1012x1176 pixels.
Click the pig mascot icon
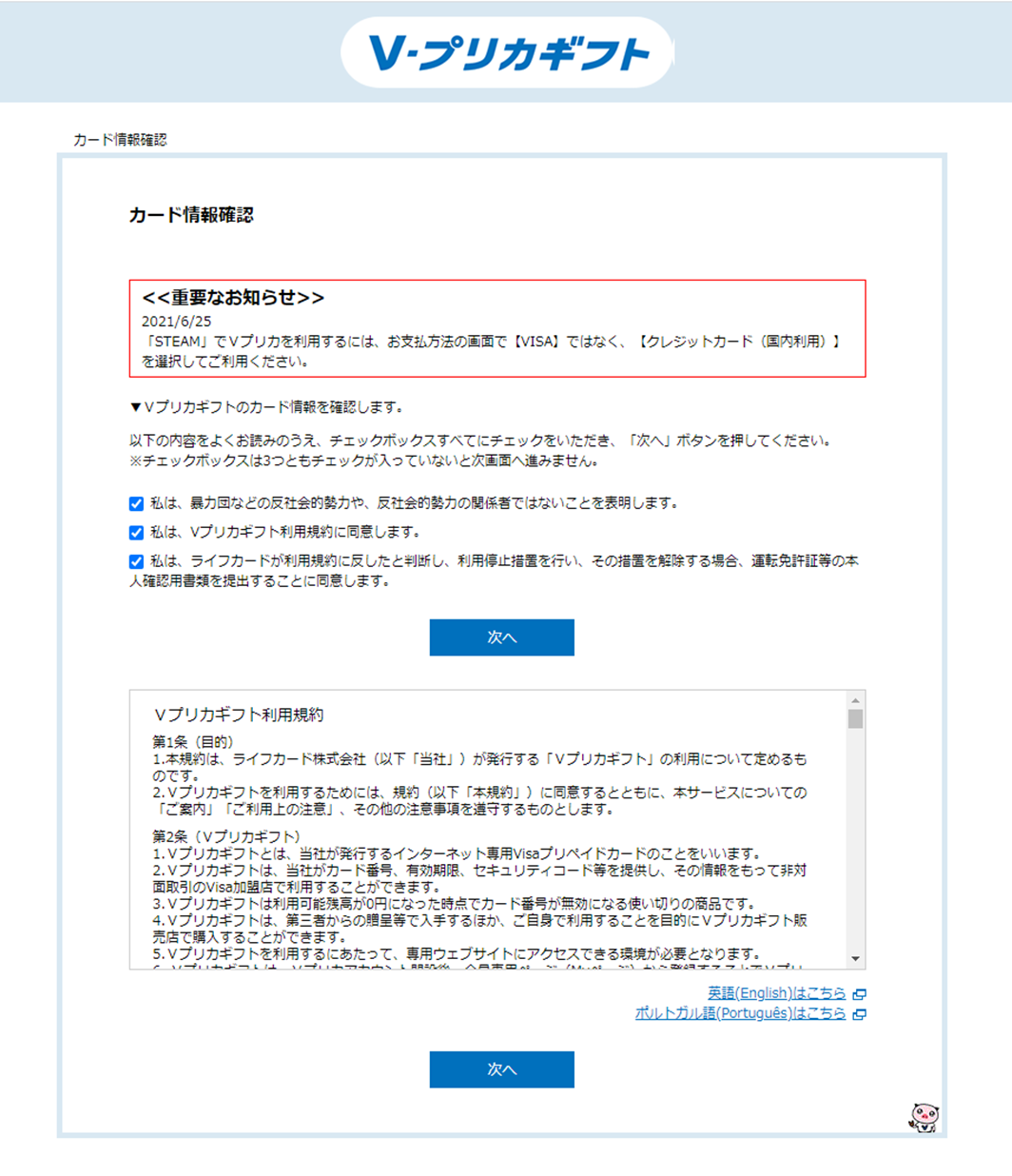(924, 1116)
